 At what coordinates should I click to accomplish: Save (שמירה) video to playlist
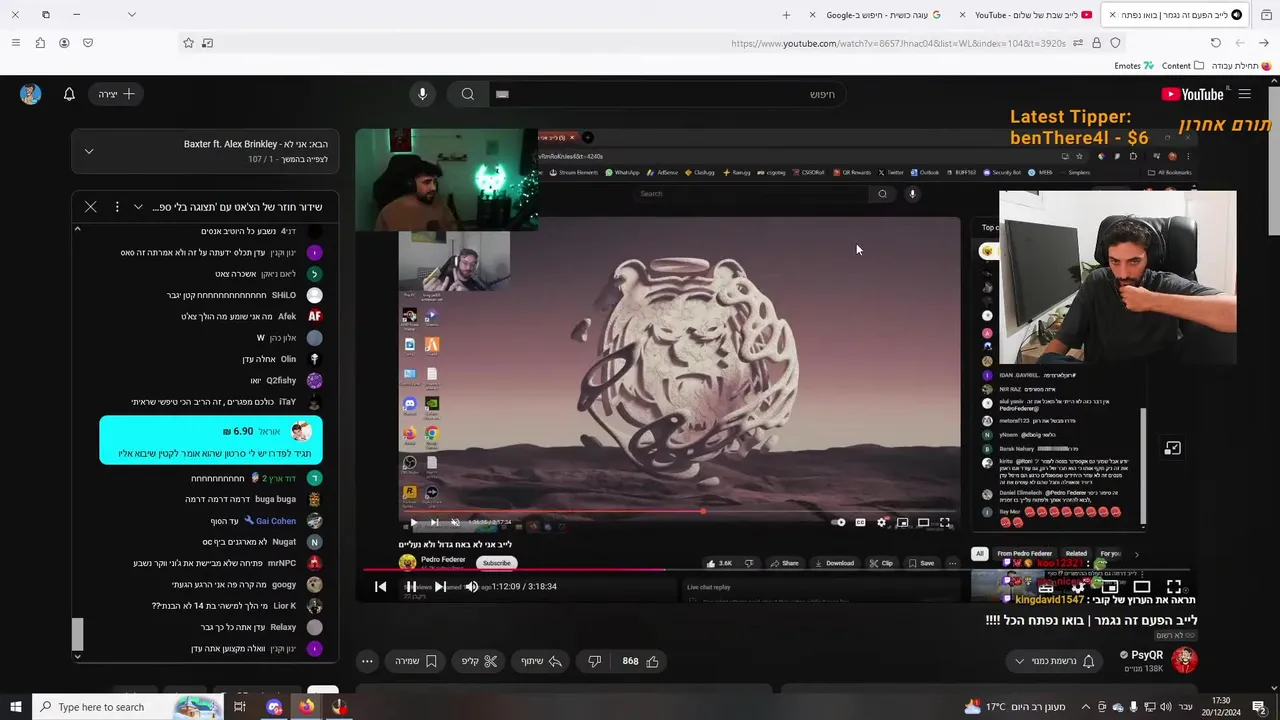(x=416, y=661)
